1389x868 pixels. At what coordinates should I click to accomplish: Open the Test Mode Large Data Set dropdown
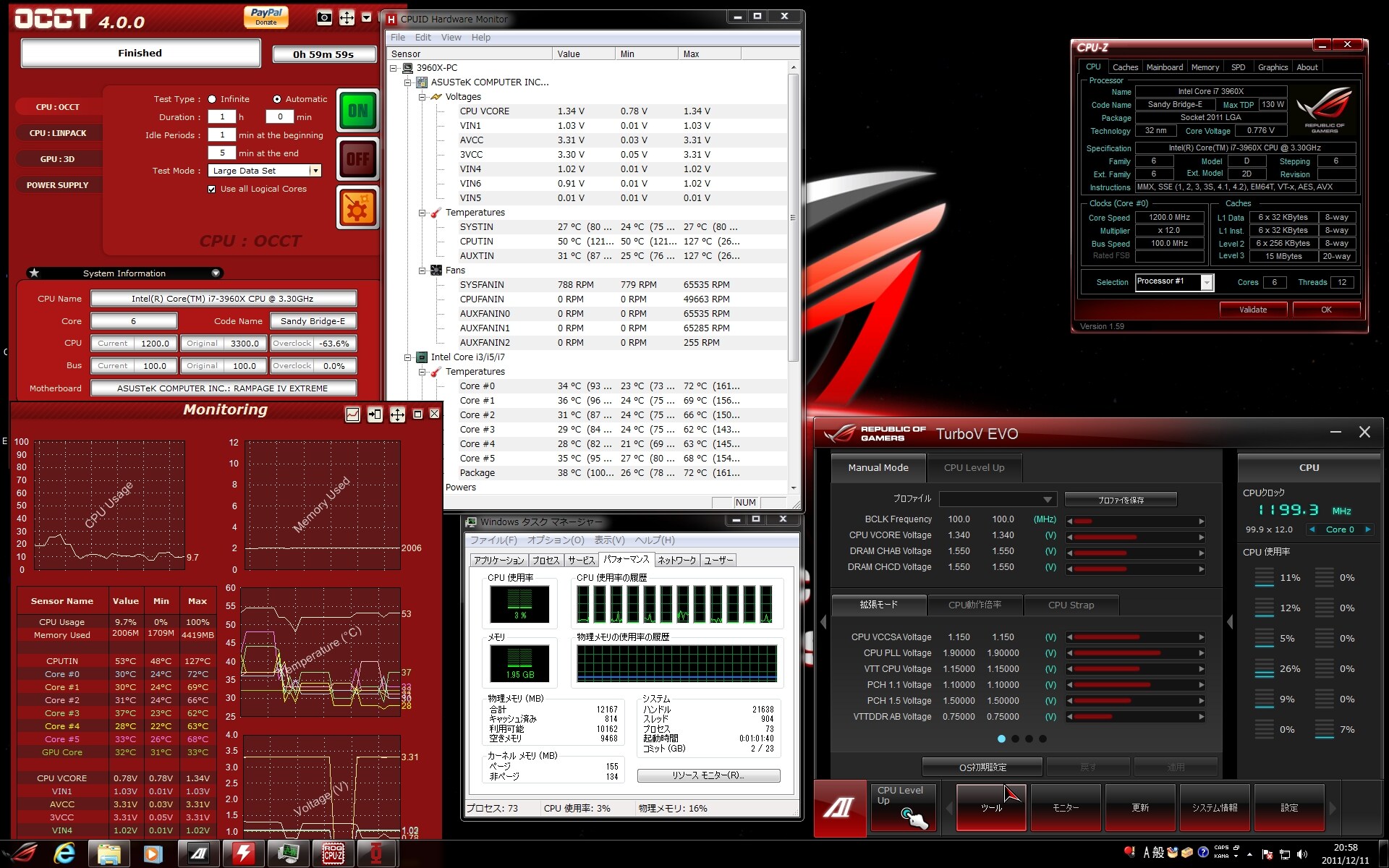pos(315,171)
